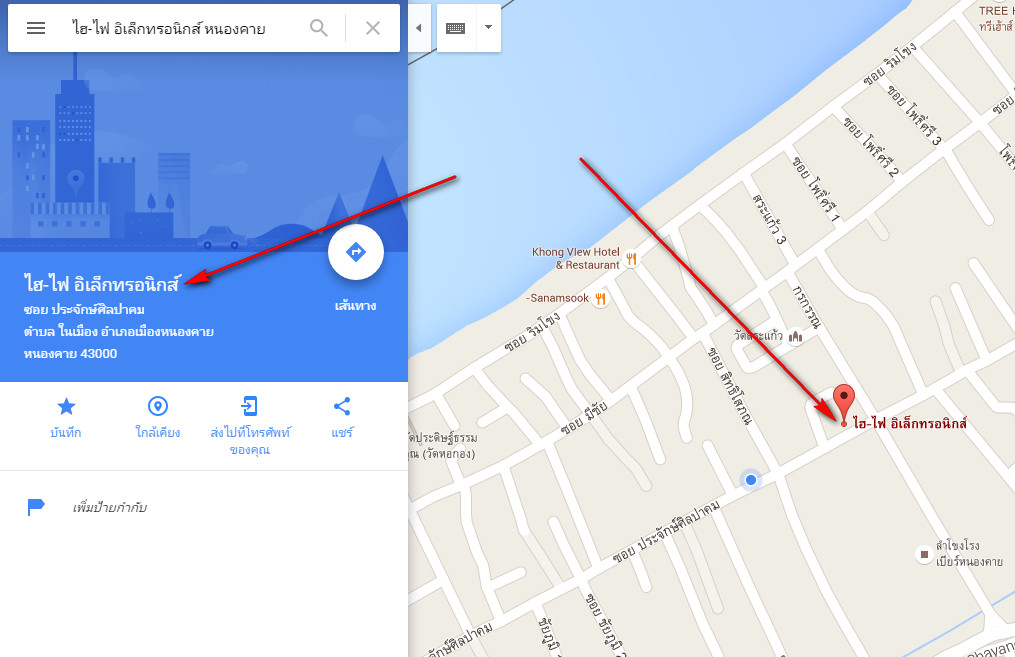
Task: Collapse the side panel arrow
Action: 419,28
